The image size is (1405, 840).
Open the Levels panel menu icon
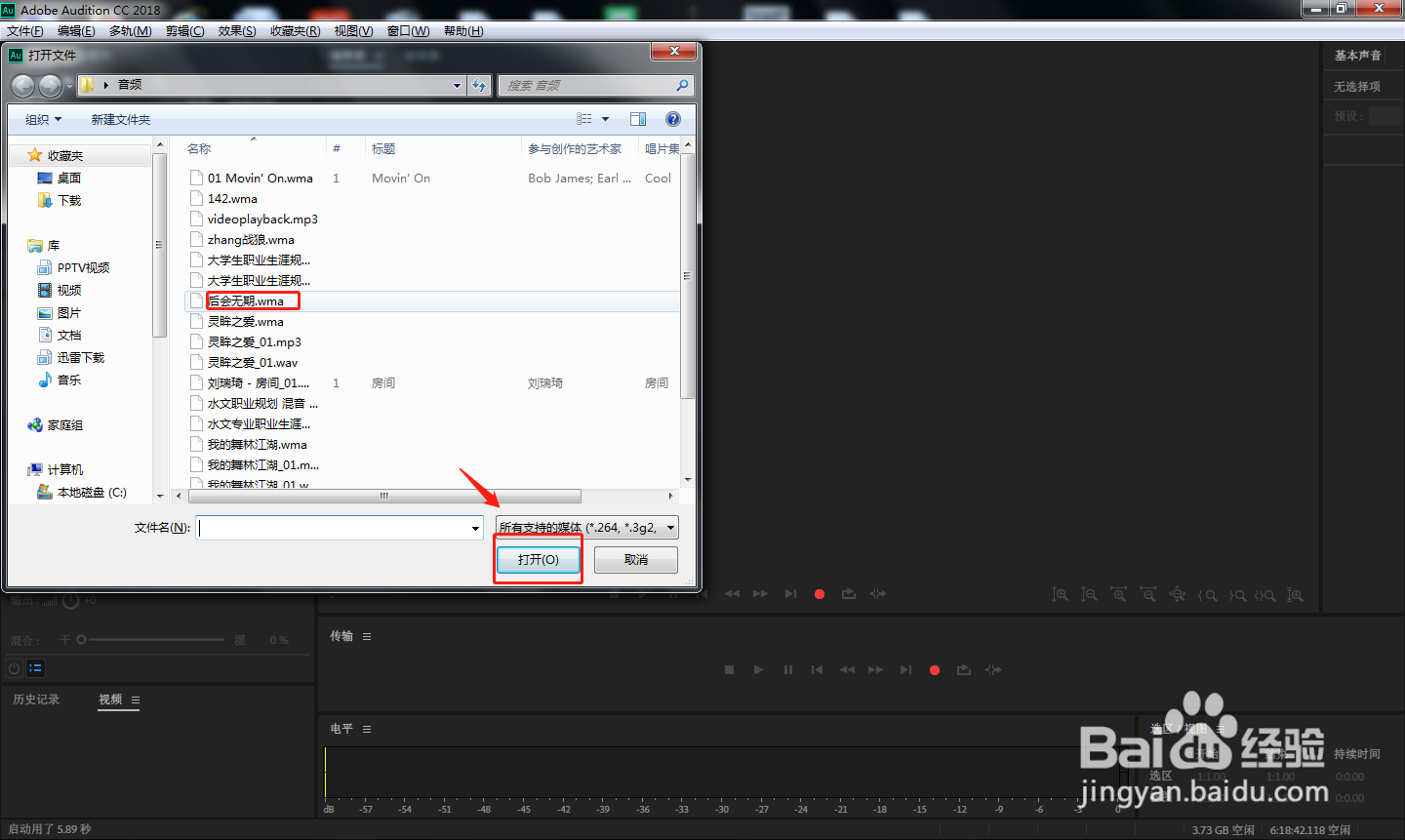pyautogui.click(x=367, y=729)
